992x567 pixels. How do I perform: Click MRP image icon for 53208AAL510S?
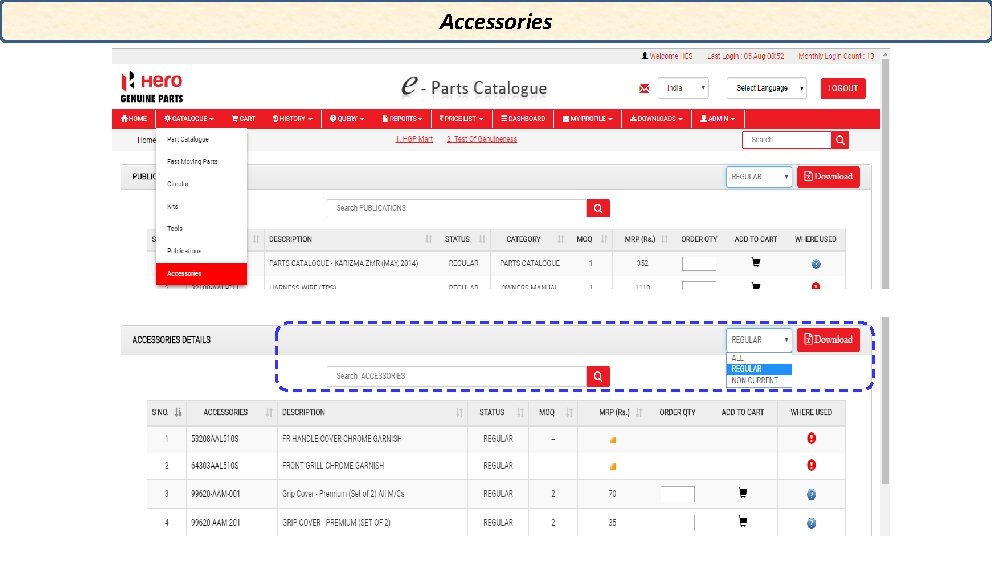click(612, 440)
